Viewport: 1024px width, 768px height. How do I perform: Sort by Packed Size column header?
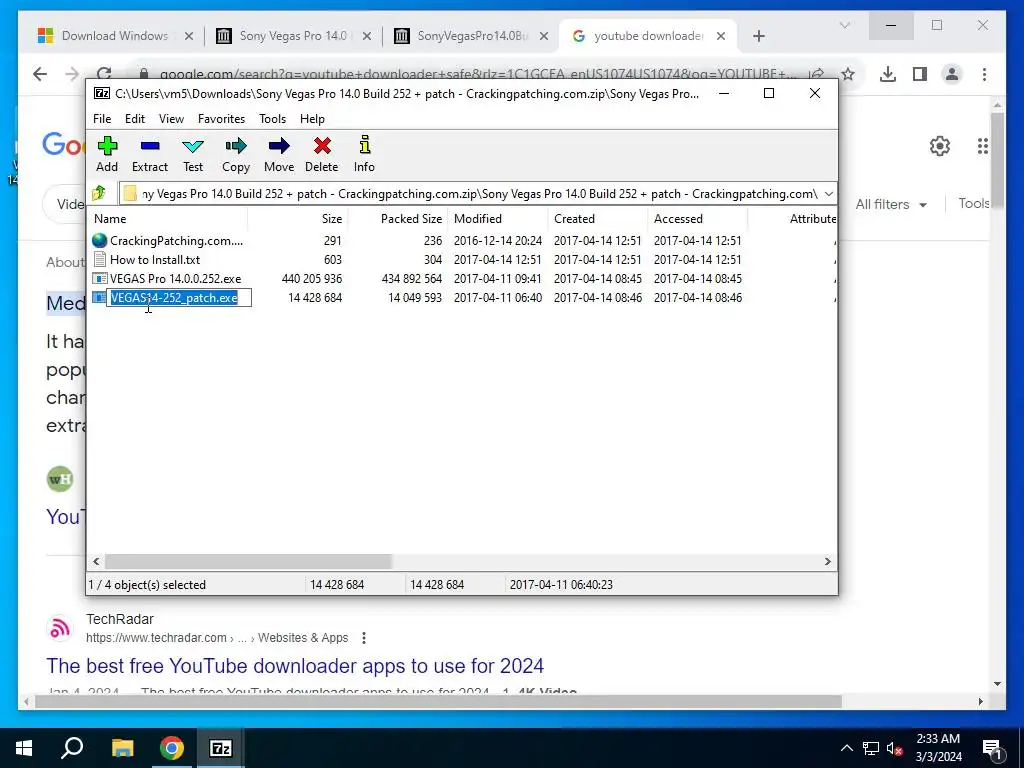pyautogui.click(x=398, y=219)
